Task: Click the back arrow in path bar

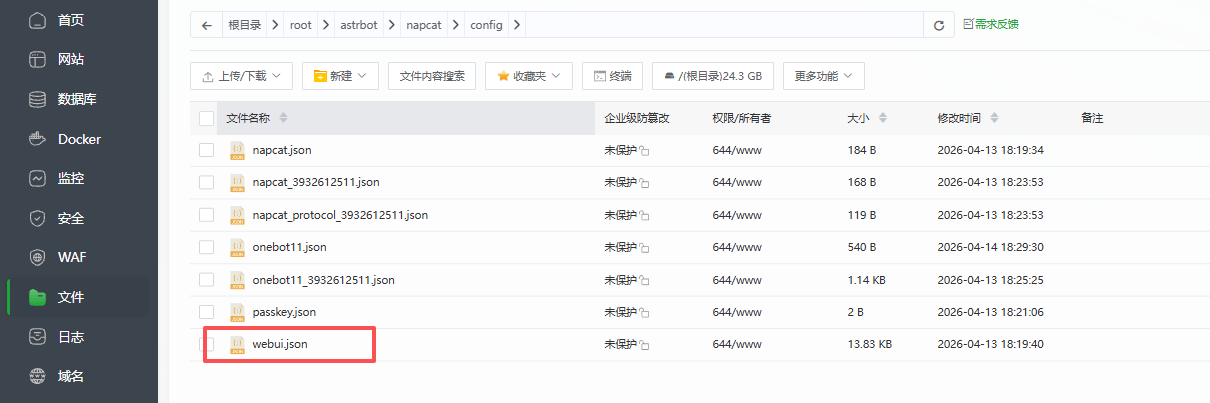Action: click(206, 25)
